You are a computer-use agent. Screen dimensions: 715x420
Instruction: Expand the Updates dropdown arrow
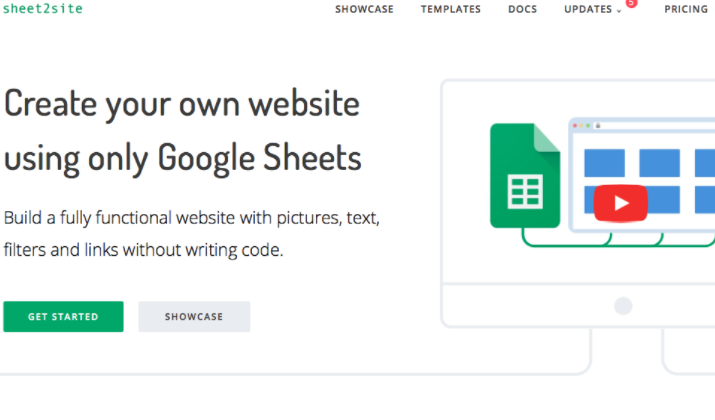pyautogui.click(x=619, y=11)
